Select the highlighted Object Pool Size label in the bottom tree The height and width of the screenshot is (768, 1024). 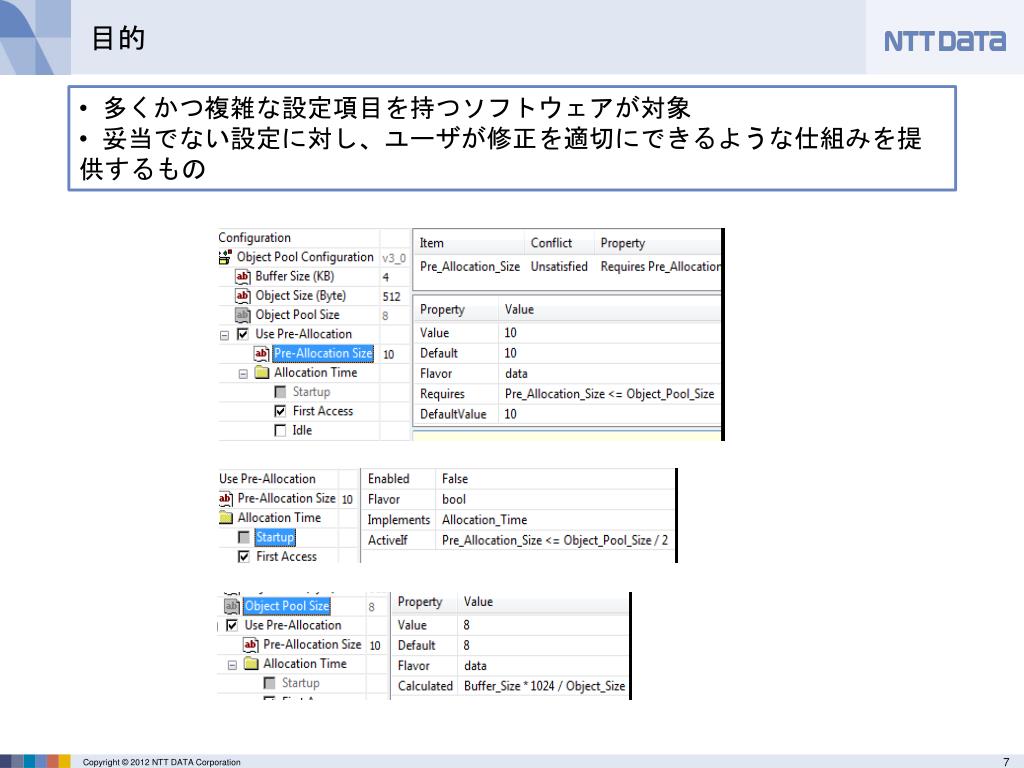click(287, 606)
